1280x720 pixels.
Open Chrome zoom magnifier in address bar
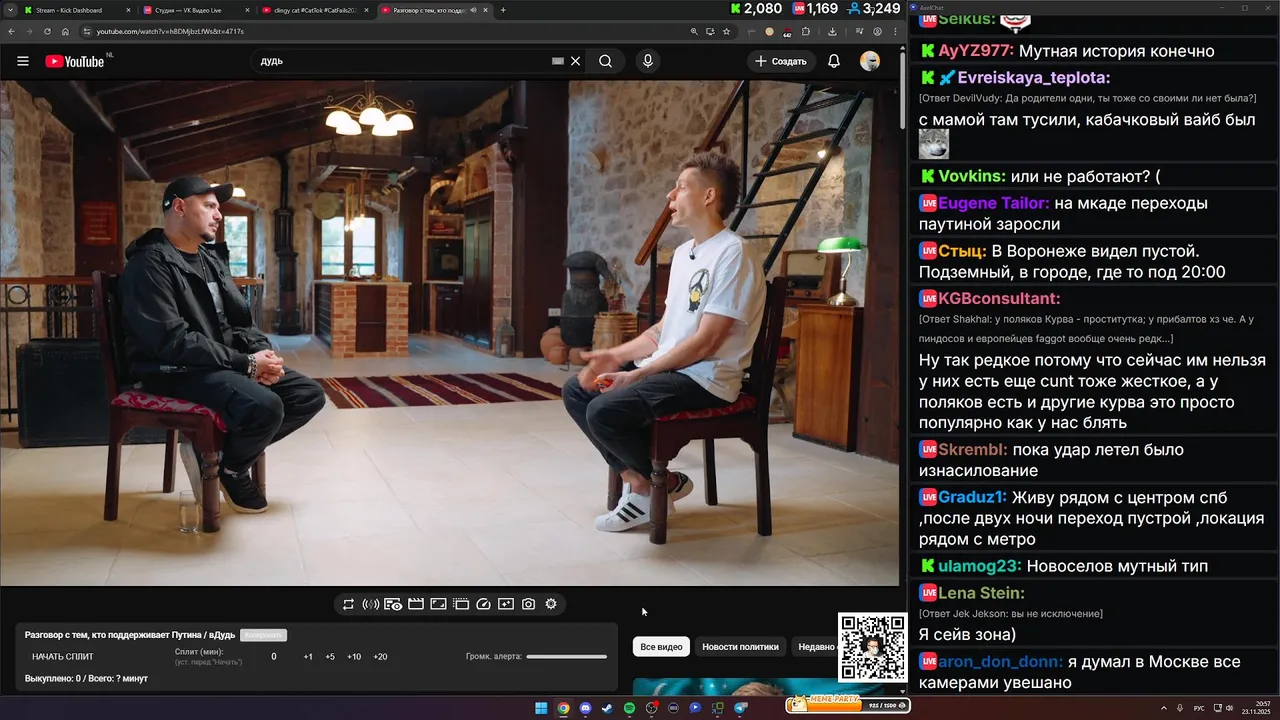click(694, 31)
